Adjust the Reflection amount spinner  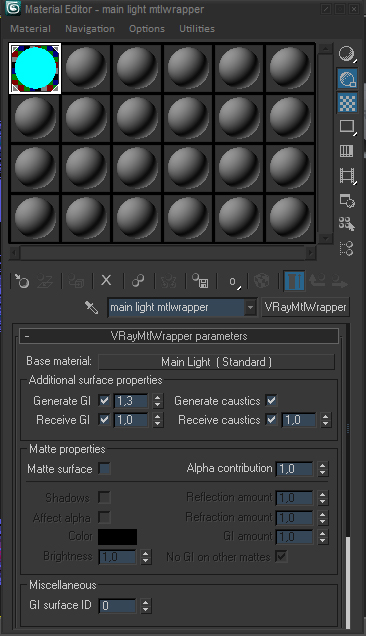(x=323, y=498)
